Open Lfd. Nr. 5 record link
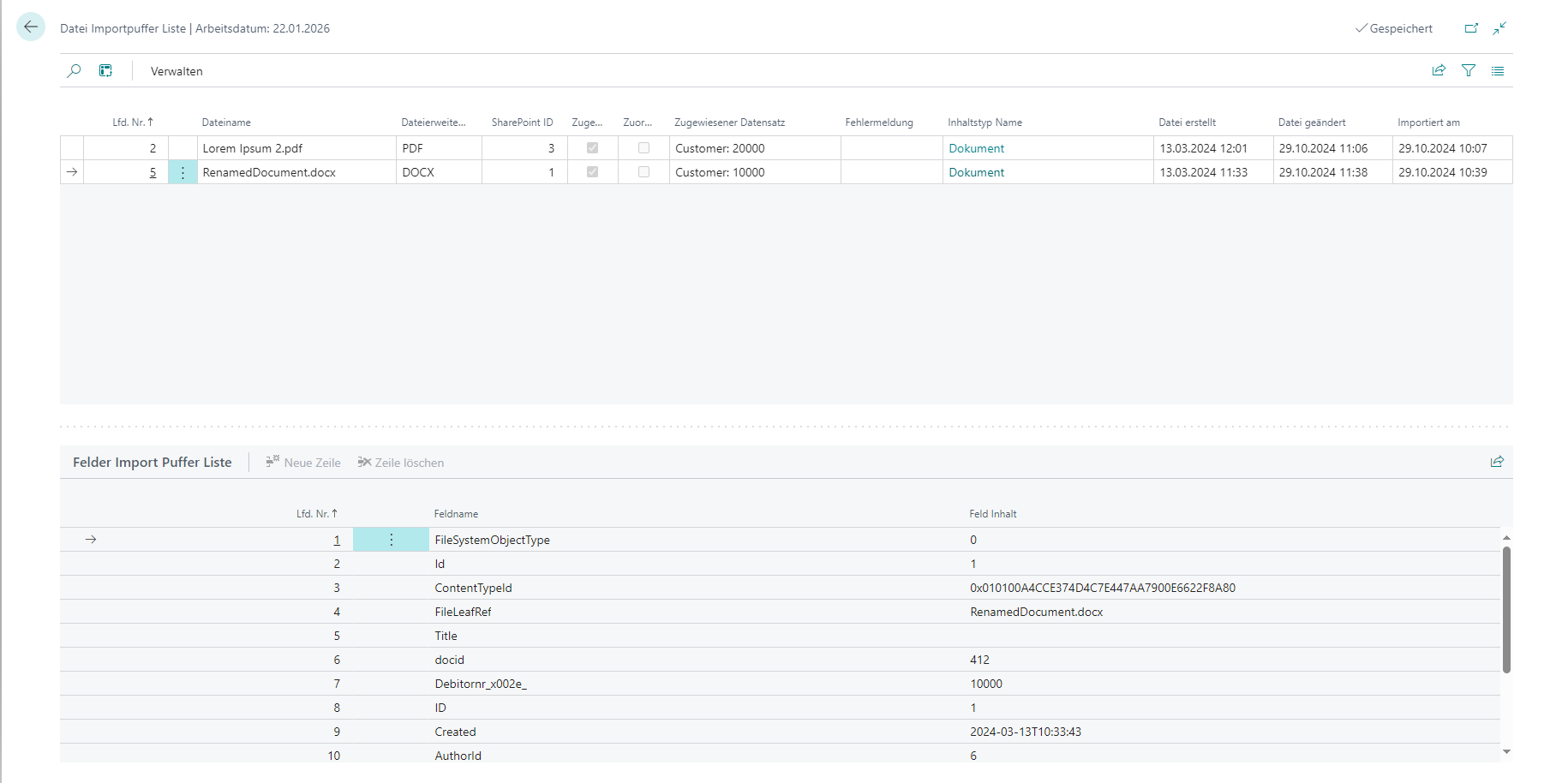This screenshot has width=1568, height=783. [x=153, y=172]
